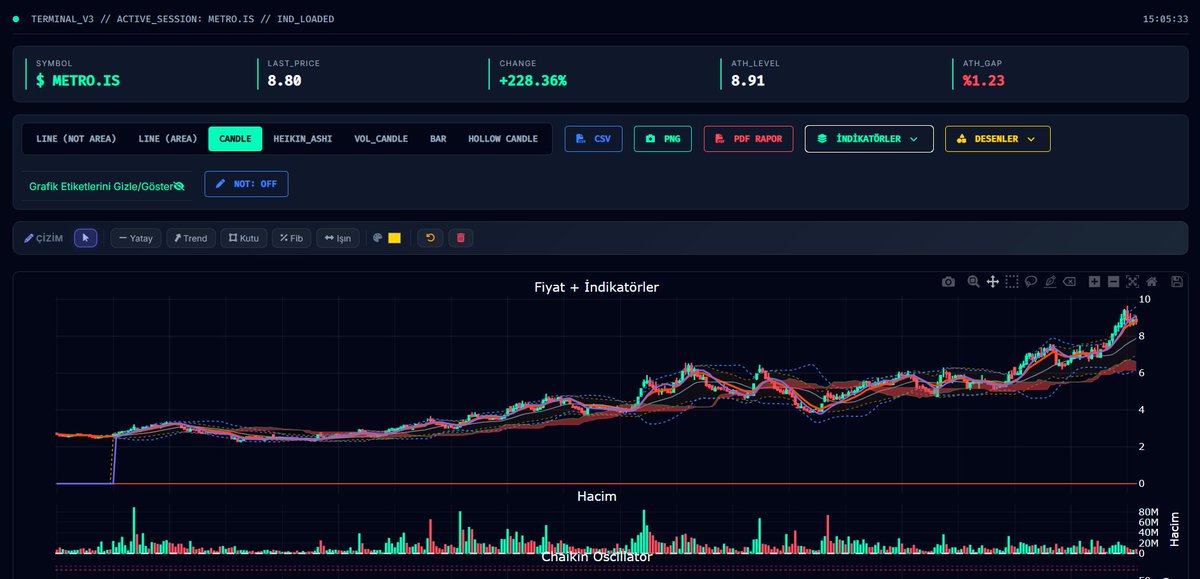This screenshot has width=1200, height=579.
Task: Click the ÇİZİM drawing label
Action: click(44, 238)
